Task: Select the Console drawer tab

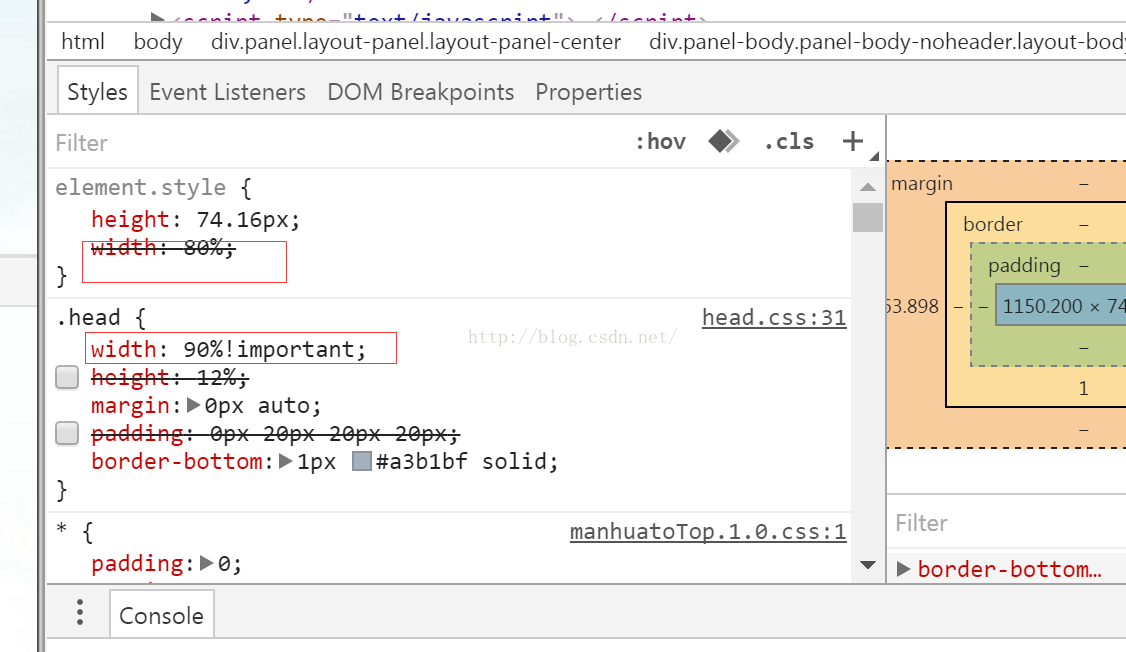Action: (x=162, y=615)
